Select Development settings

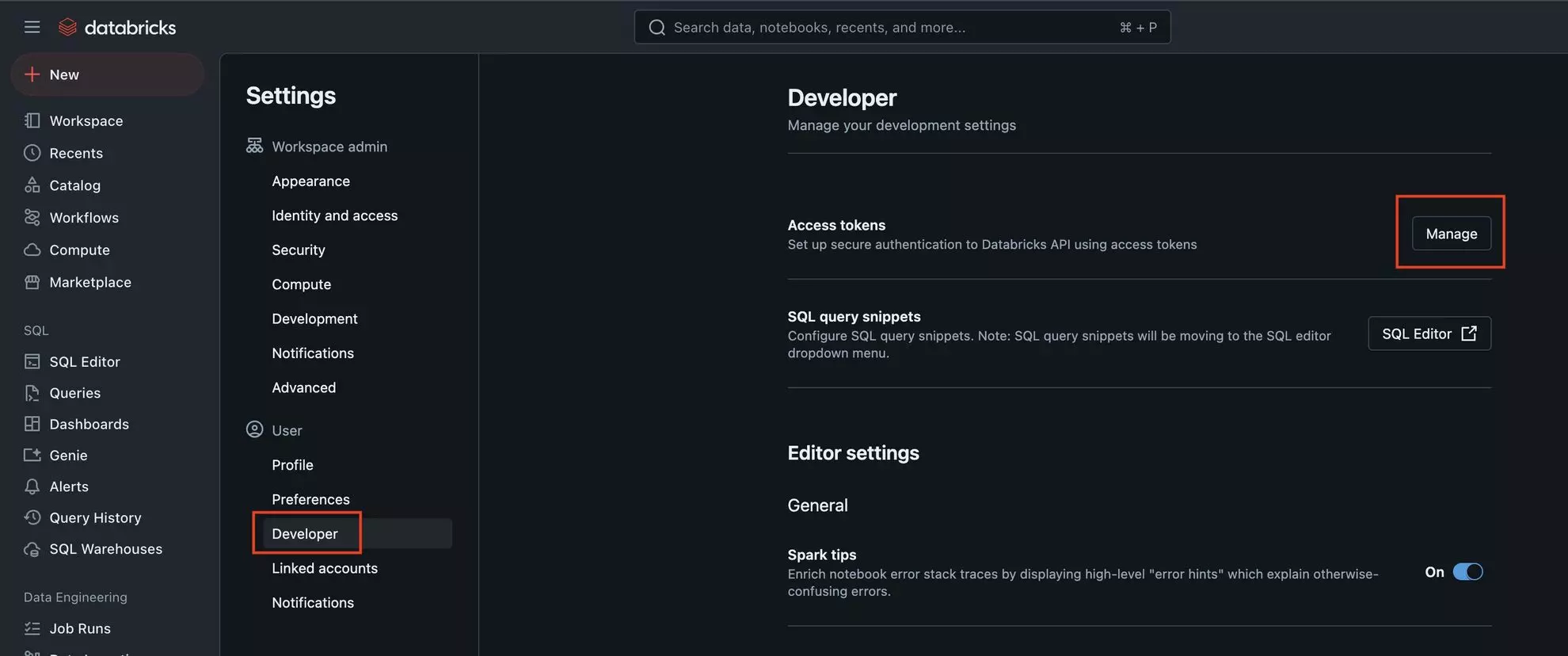[x=314, y=318]
